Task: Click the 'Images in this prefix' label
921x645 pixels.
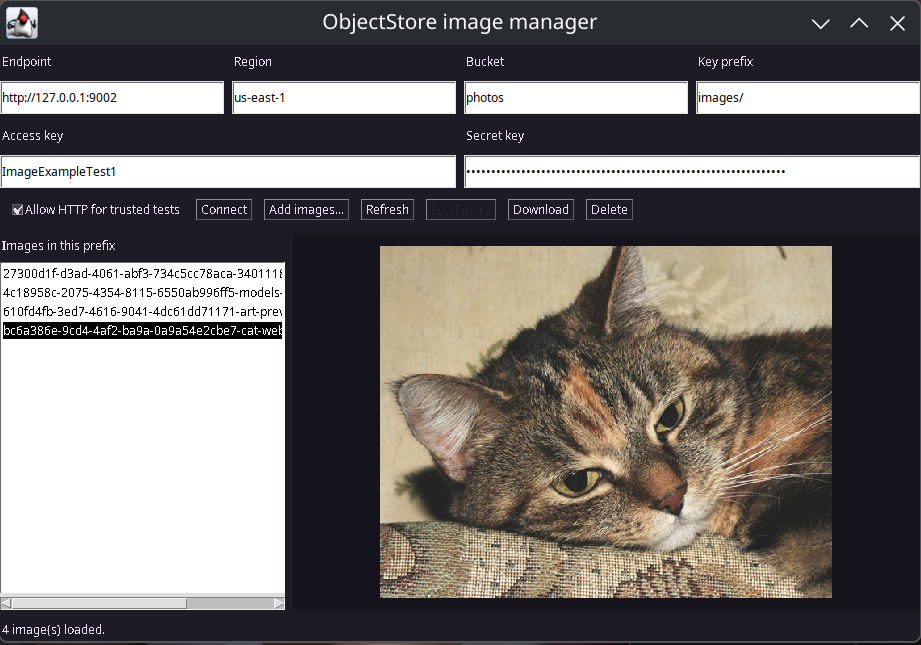Action: (x=58, y=246)
